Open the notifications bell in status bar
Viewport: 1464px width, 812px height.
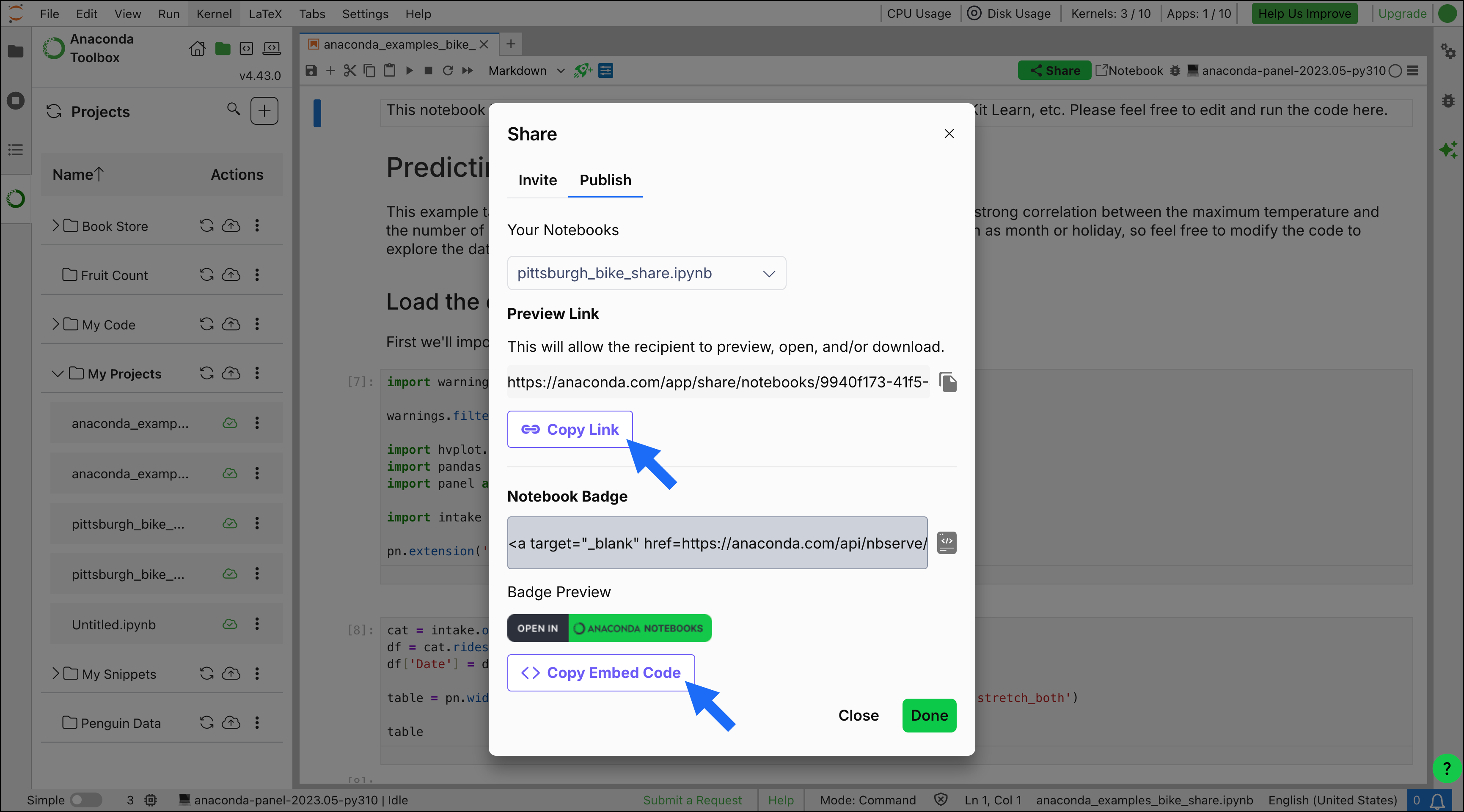coord(1437,801)
